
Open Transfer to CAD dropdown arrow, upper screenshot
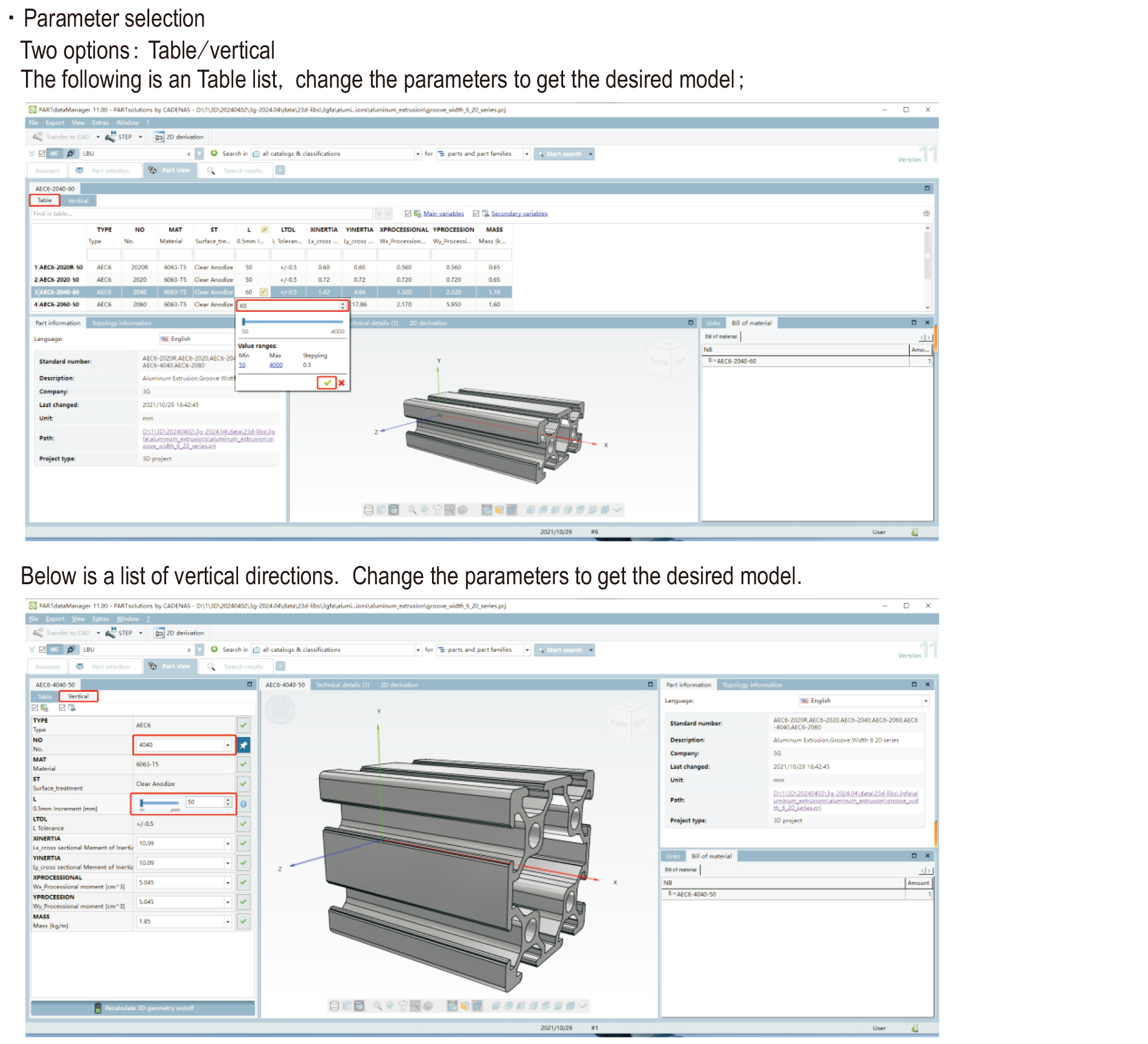[x=98, y=137]
